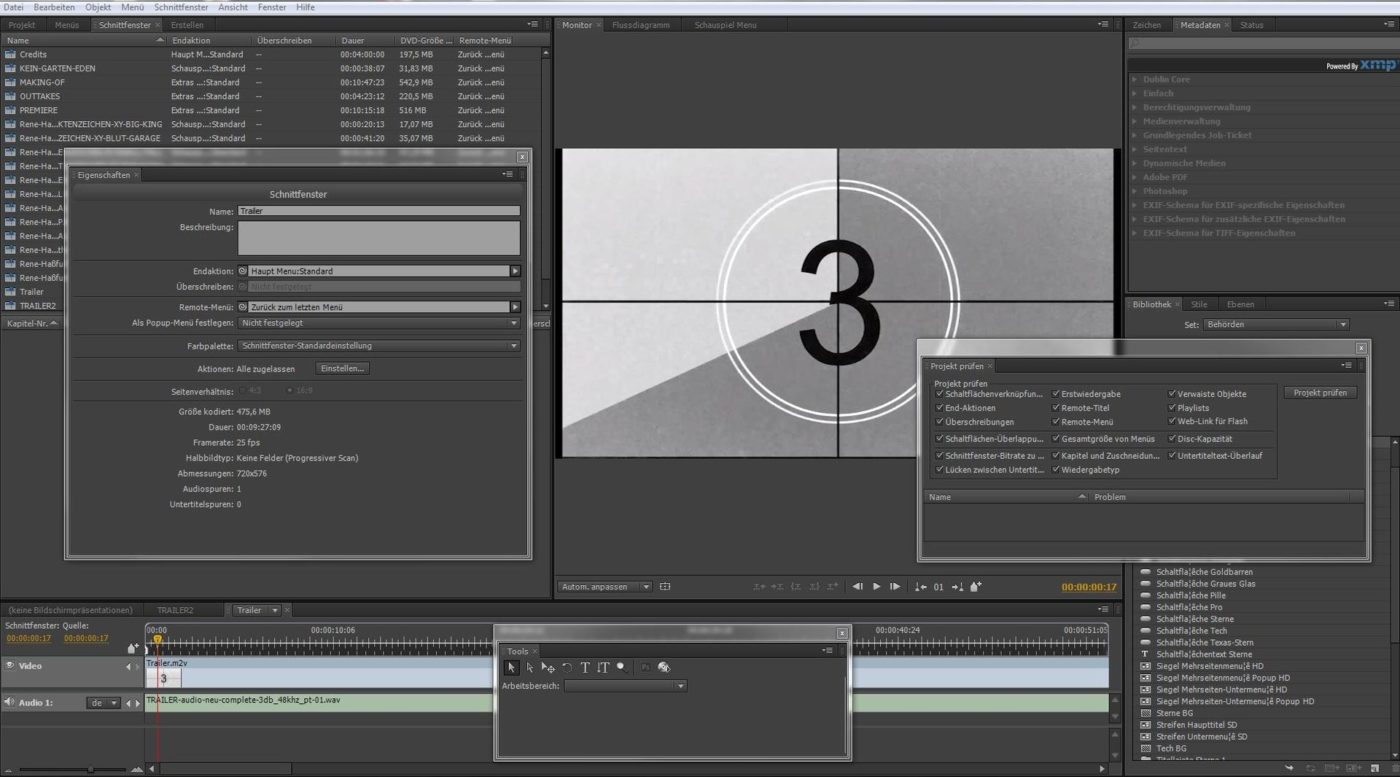Select the Vertical Text tool
The height and width of the screenshot is (777, 1400).
[x=603, y=667]
